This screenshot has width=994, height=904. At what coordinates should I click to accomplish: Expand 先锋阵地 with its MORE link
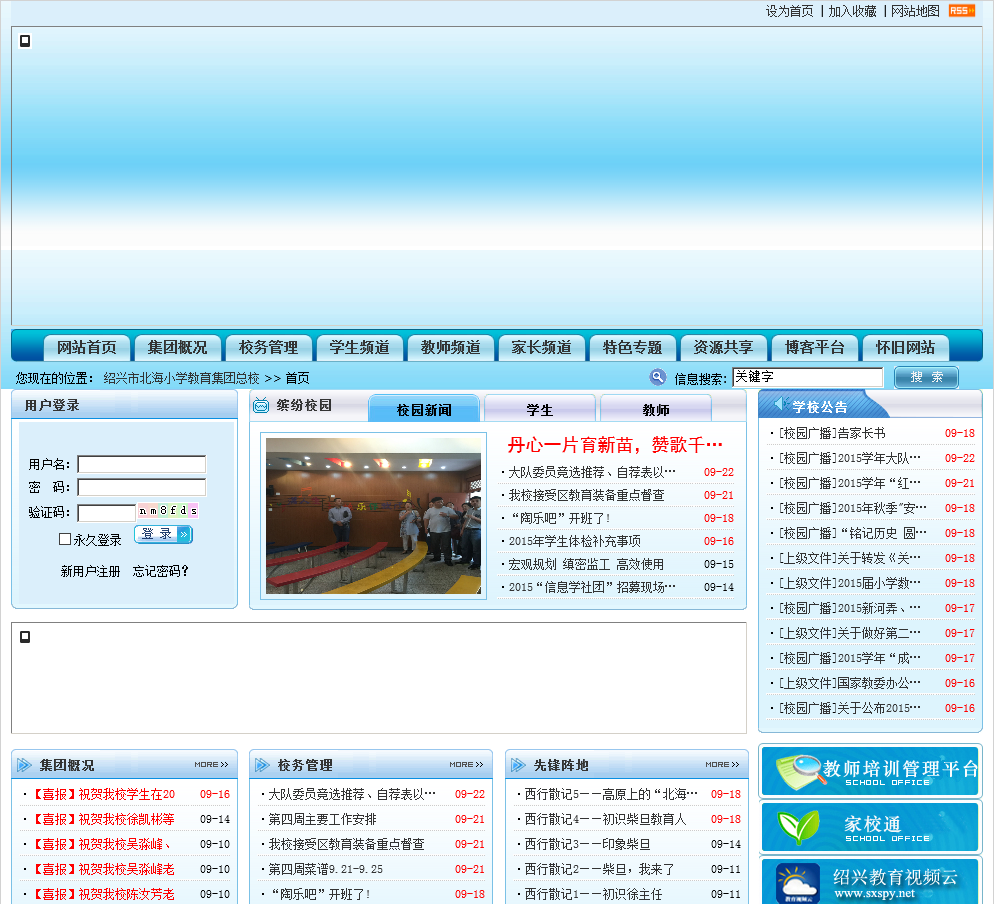722,765
